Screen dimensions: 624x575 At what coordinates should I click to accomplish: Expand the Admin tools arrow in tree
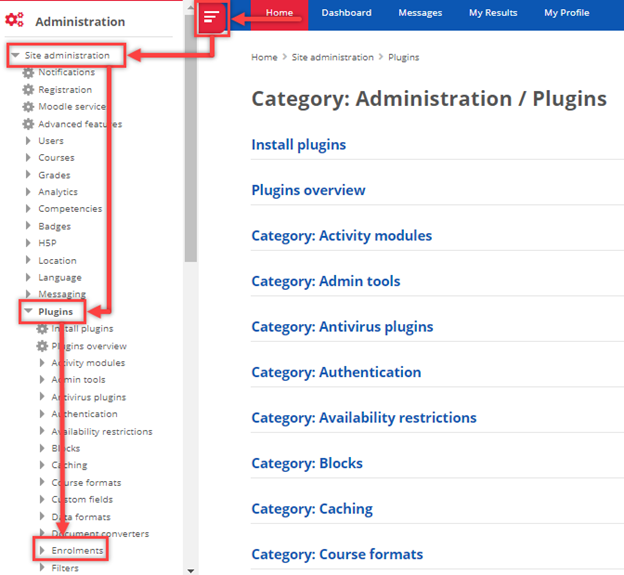[x=42, y=380]
